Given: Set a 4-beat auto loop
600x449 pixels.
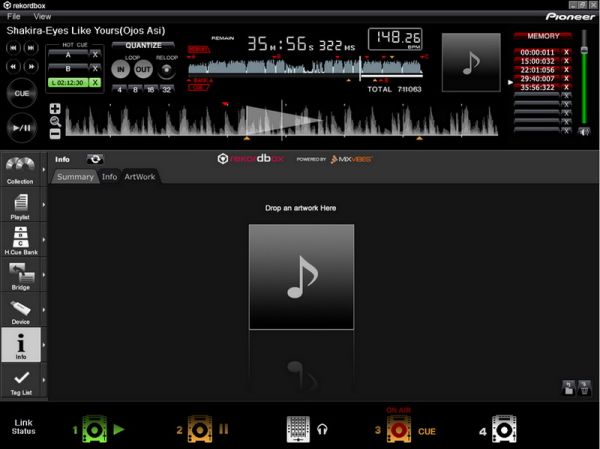Looking at the screenshot, I should [120, 90].
